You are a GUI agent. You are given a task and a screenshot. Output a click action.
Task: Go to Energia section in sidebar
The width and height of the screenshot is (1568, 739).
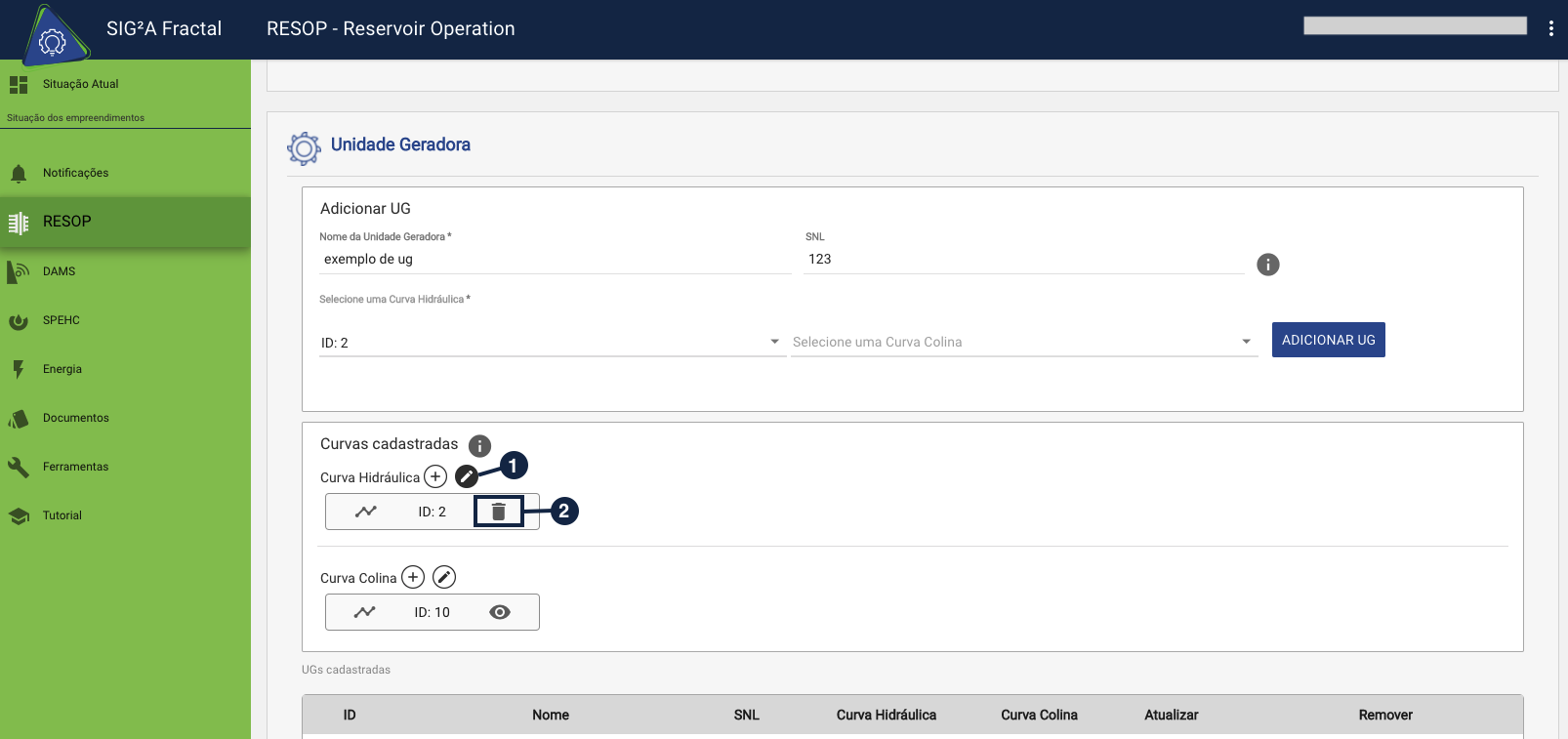coord(62,369)
